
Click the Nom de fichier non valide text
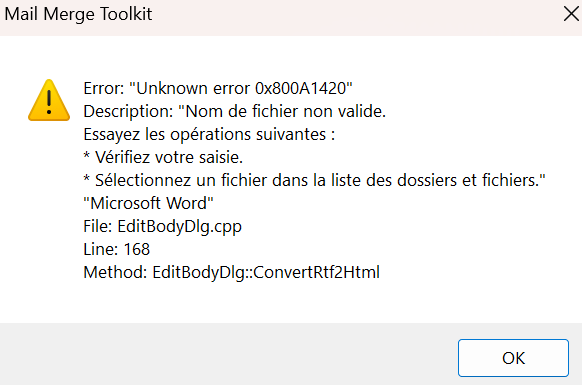[x=285, y=111]
